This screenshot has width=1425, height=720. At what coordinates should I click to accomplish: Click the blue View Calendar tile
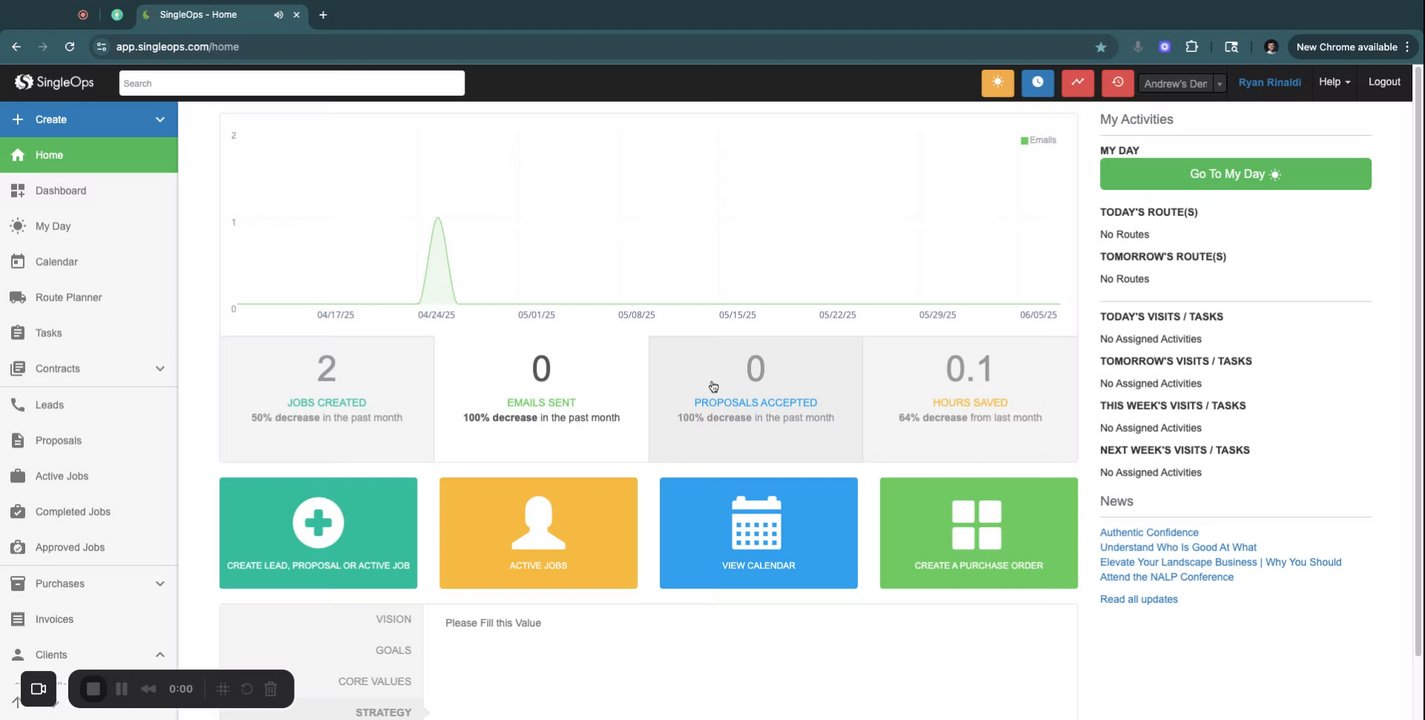pos(758,533)
